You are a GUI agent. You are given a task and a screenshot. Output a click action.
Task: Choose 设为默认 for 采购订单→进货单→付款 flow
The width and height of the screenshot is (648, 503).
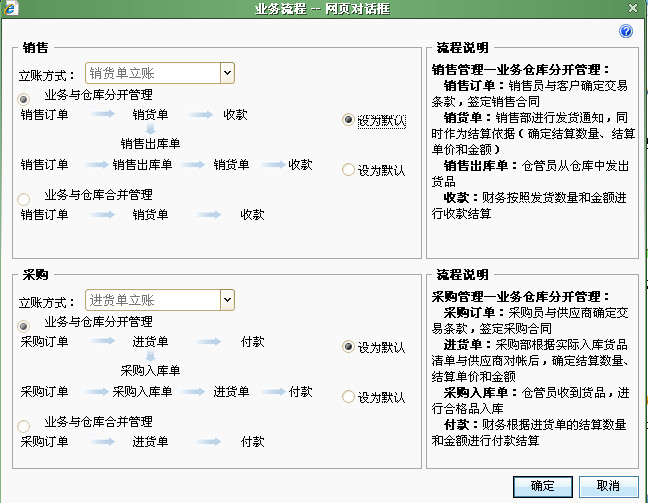pos(348,346)
